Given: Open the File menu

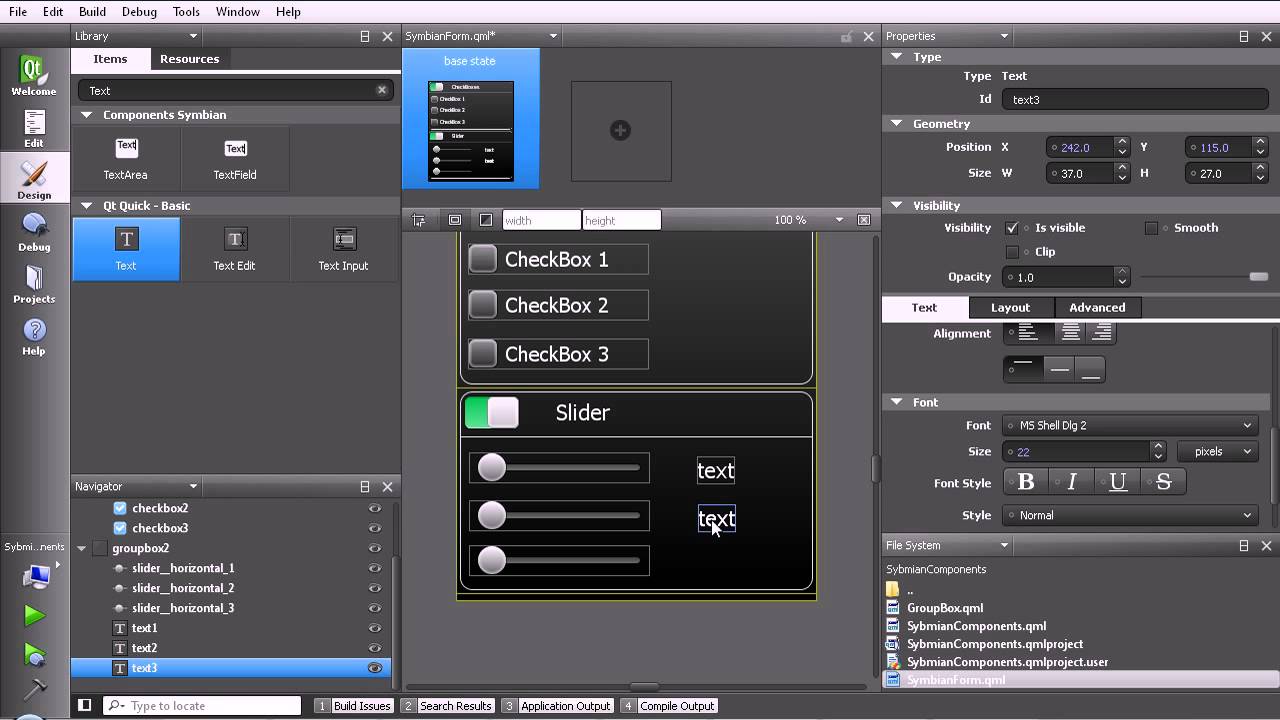Looking at the screenshot, I should [x=18, y=11].
